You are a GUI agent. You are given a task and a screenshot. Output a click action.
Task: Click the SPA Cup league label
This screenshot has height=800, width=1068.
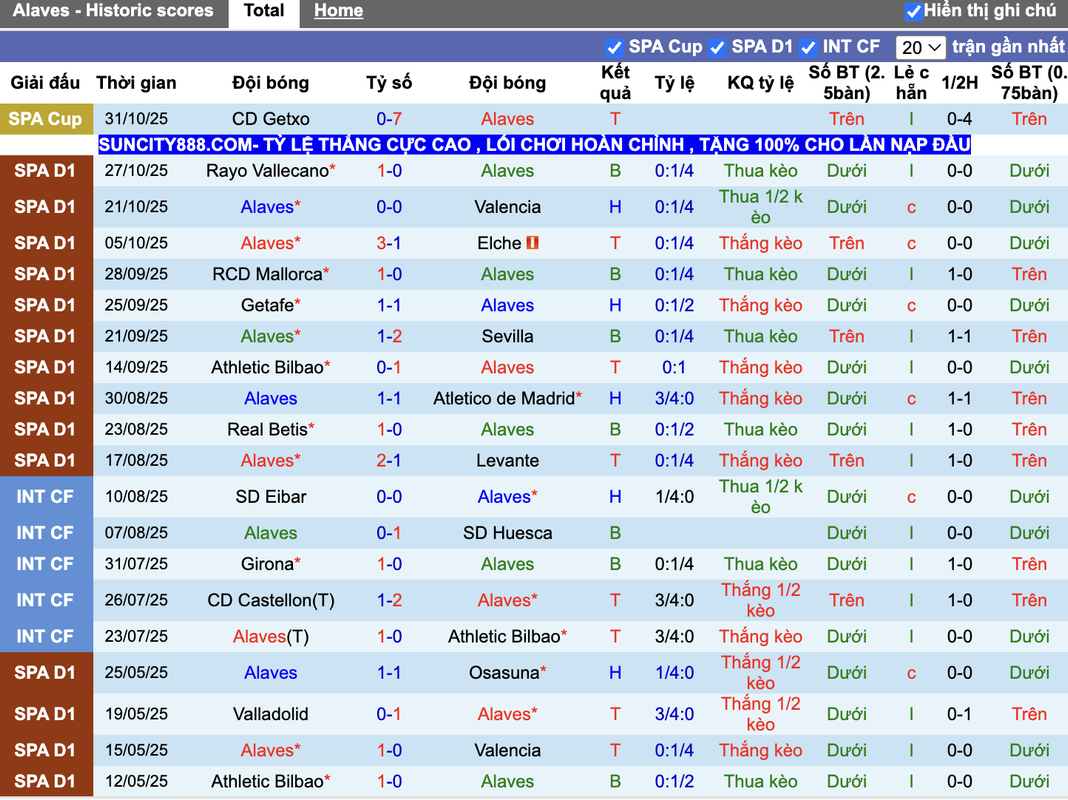[45, 119]
